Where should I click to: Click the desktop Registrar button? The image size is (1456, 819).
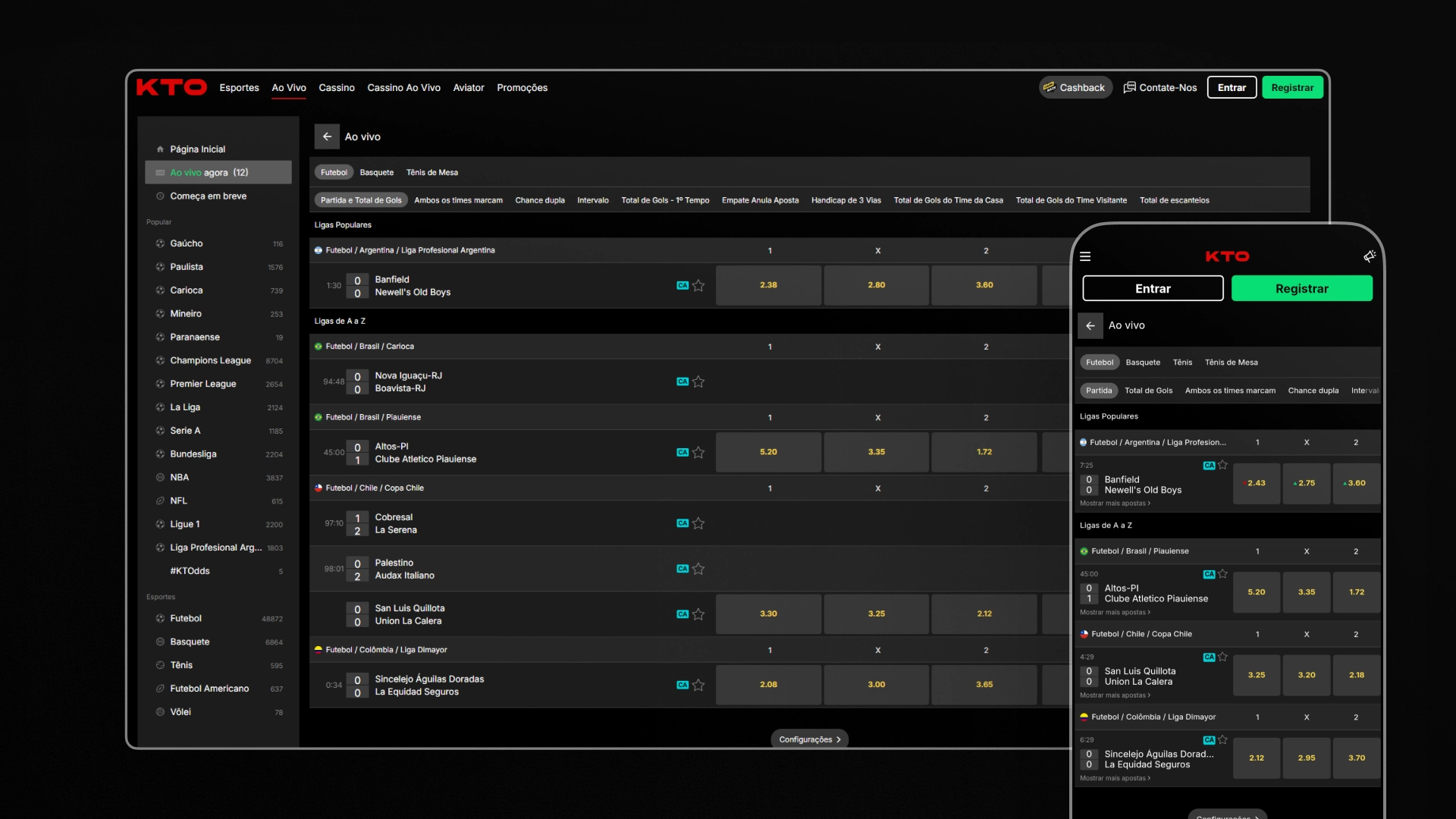(x=1292, y=87)
